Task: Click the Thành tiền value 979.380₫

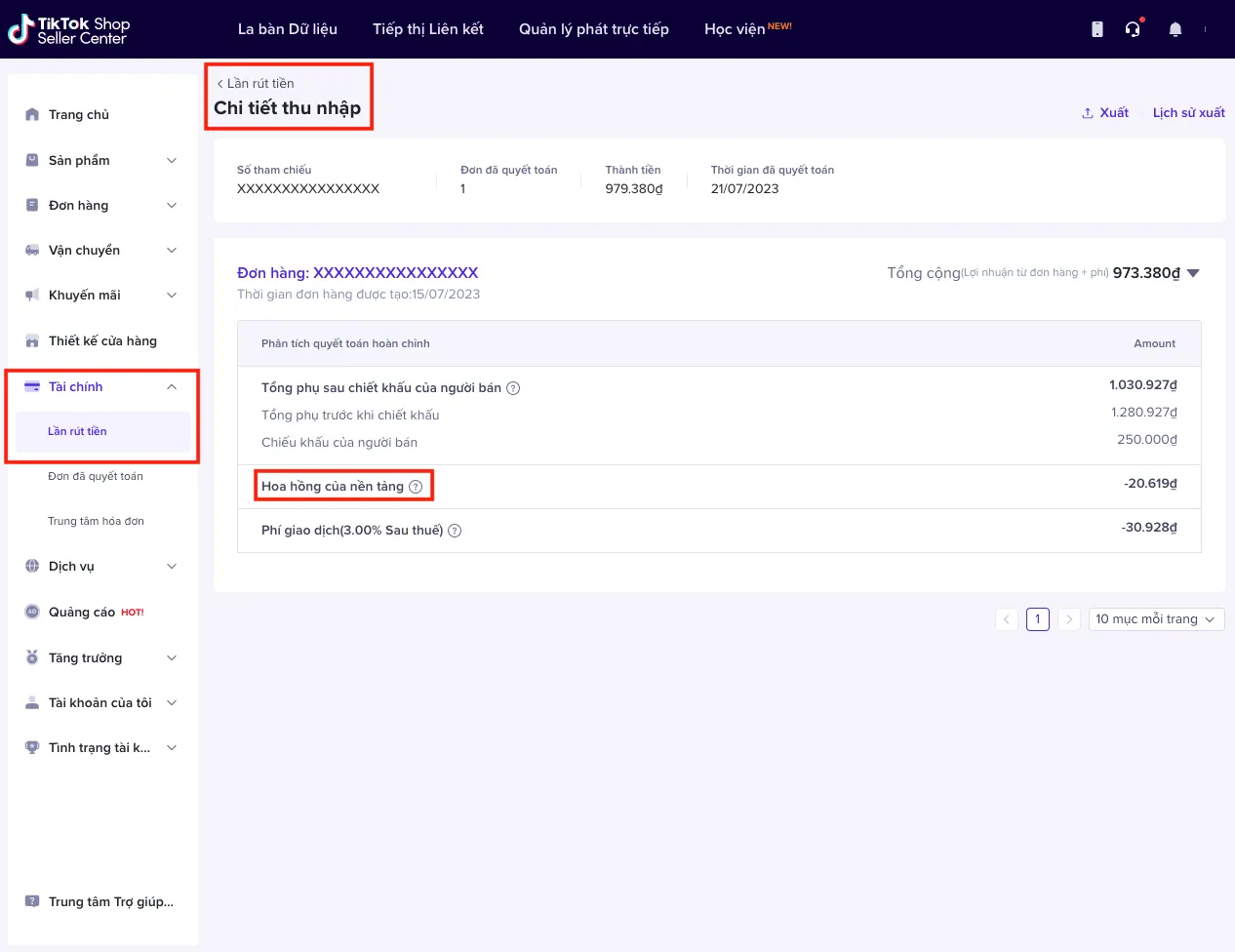Action: pyautogui.click(x=634, y=189)
